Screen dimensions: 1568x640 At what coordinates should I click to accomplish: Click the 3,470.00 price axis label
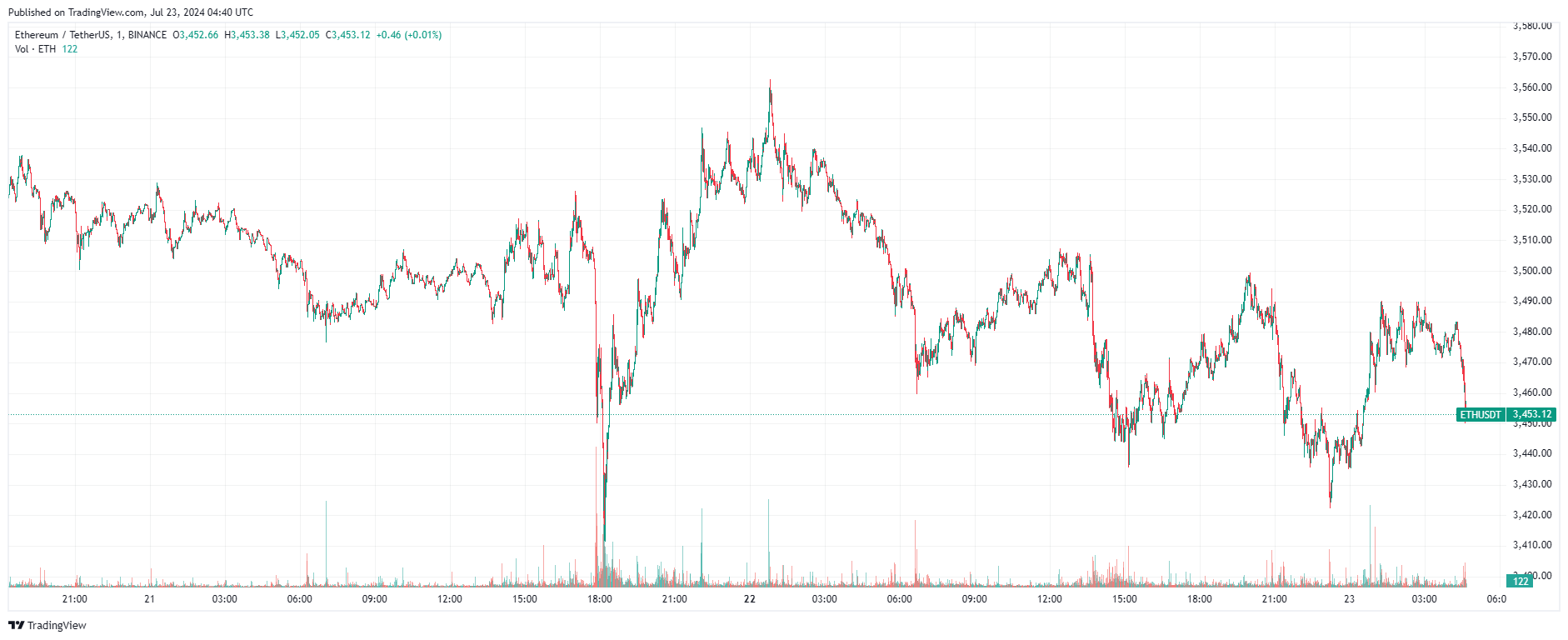click(x=1532, y=362)
